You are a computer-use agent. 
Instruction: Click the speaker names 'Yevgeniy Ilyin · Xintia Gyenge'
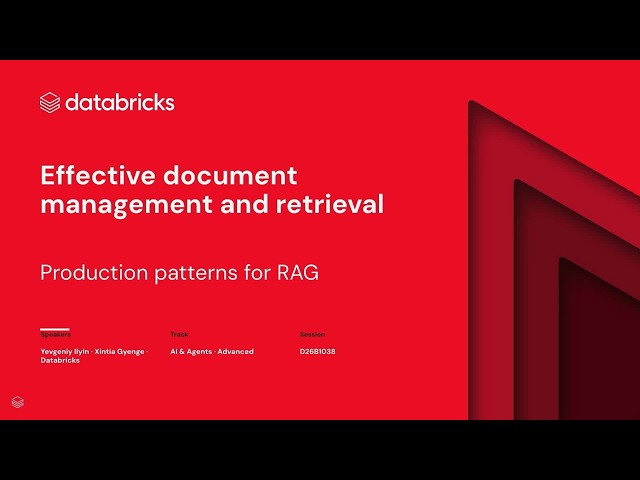click(93, 351)
